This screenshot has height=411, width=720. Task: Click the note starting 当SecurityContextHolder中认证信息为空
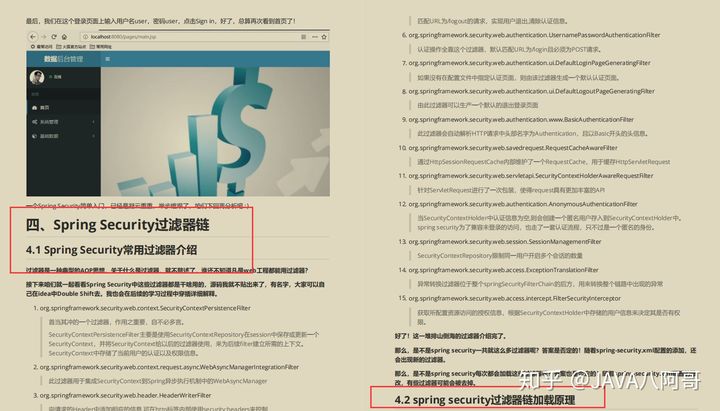click(550, 223)
